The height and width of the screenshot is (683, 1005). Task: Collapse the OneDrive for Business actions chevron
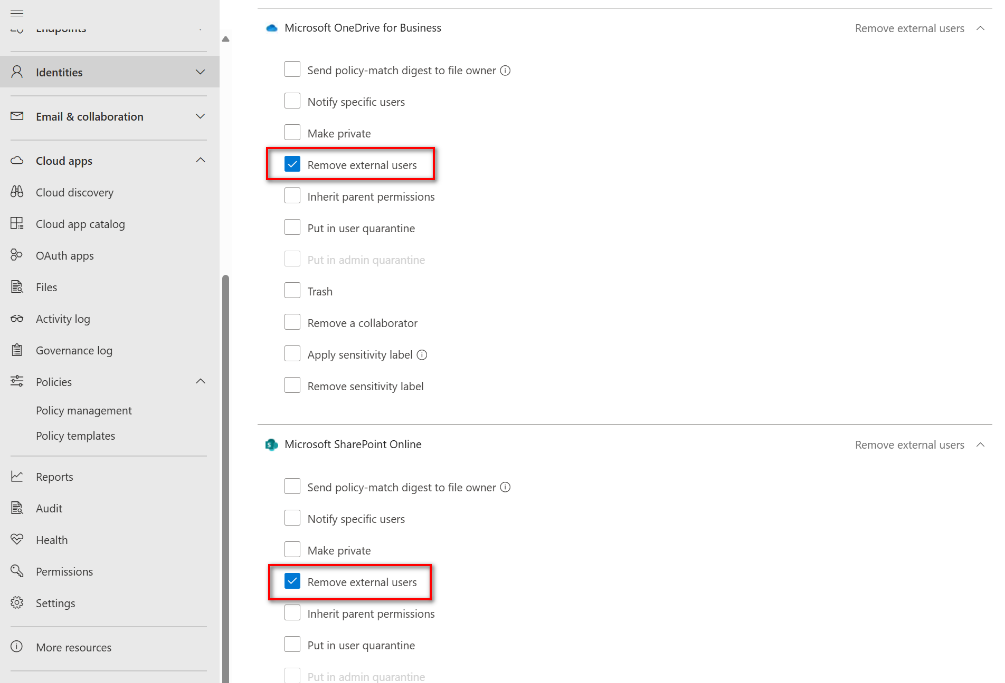[981, 28]
